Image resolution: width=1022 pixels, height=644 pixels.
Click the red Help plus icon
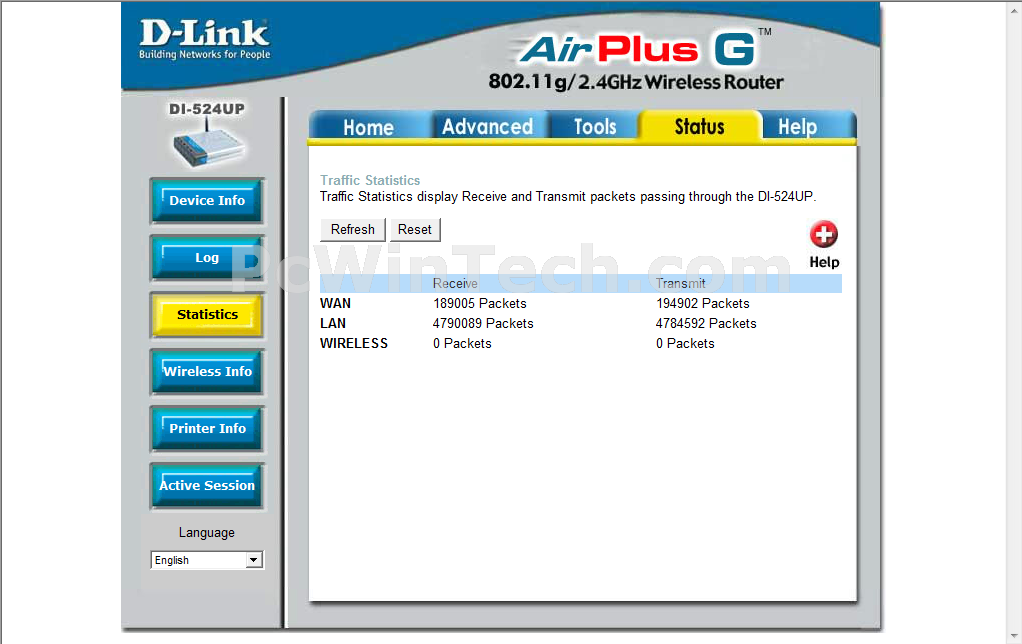coord(824,235)
